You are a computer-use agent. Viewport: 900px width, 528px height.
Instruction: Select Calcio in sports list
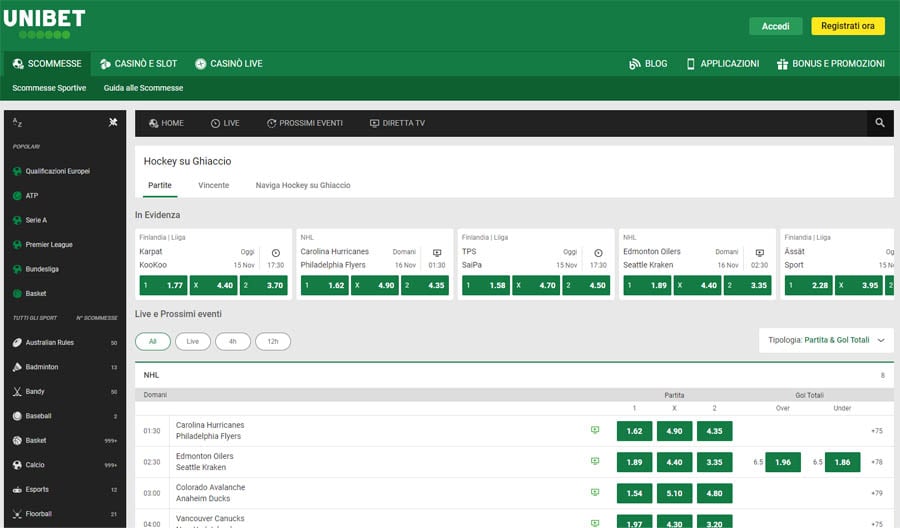coord(65,465)
